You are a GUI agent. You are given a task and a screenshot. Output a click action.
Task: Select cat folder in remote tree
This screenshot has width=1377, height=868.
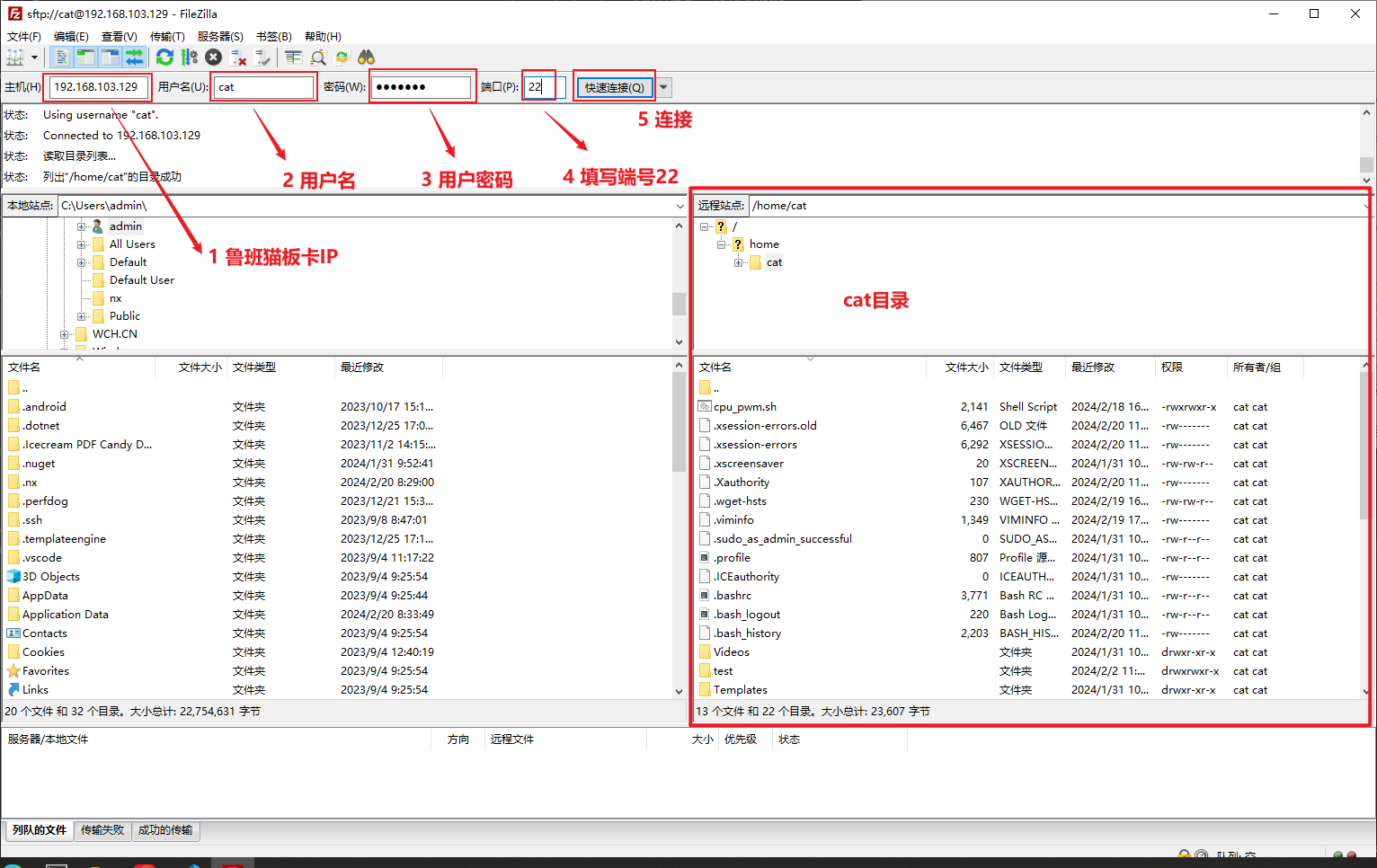(x=774, y=262)
